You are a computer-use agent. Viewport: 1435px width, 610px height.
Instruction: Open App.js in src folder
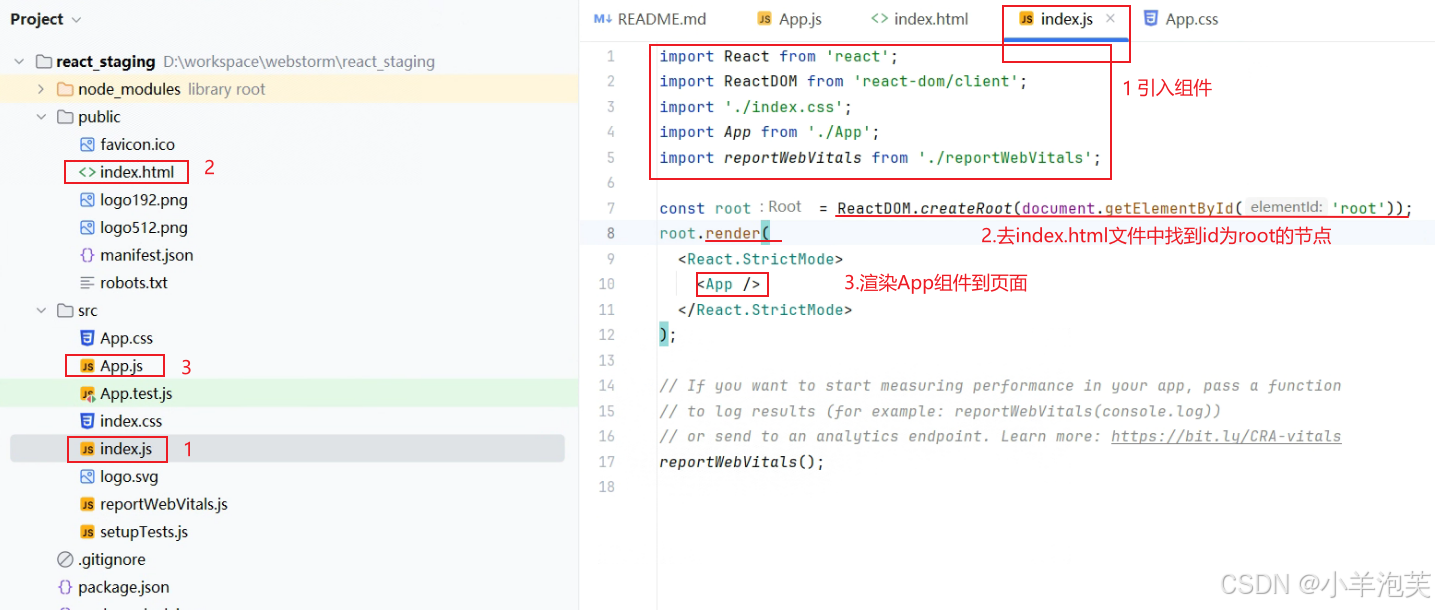(122, 366)
